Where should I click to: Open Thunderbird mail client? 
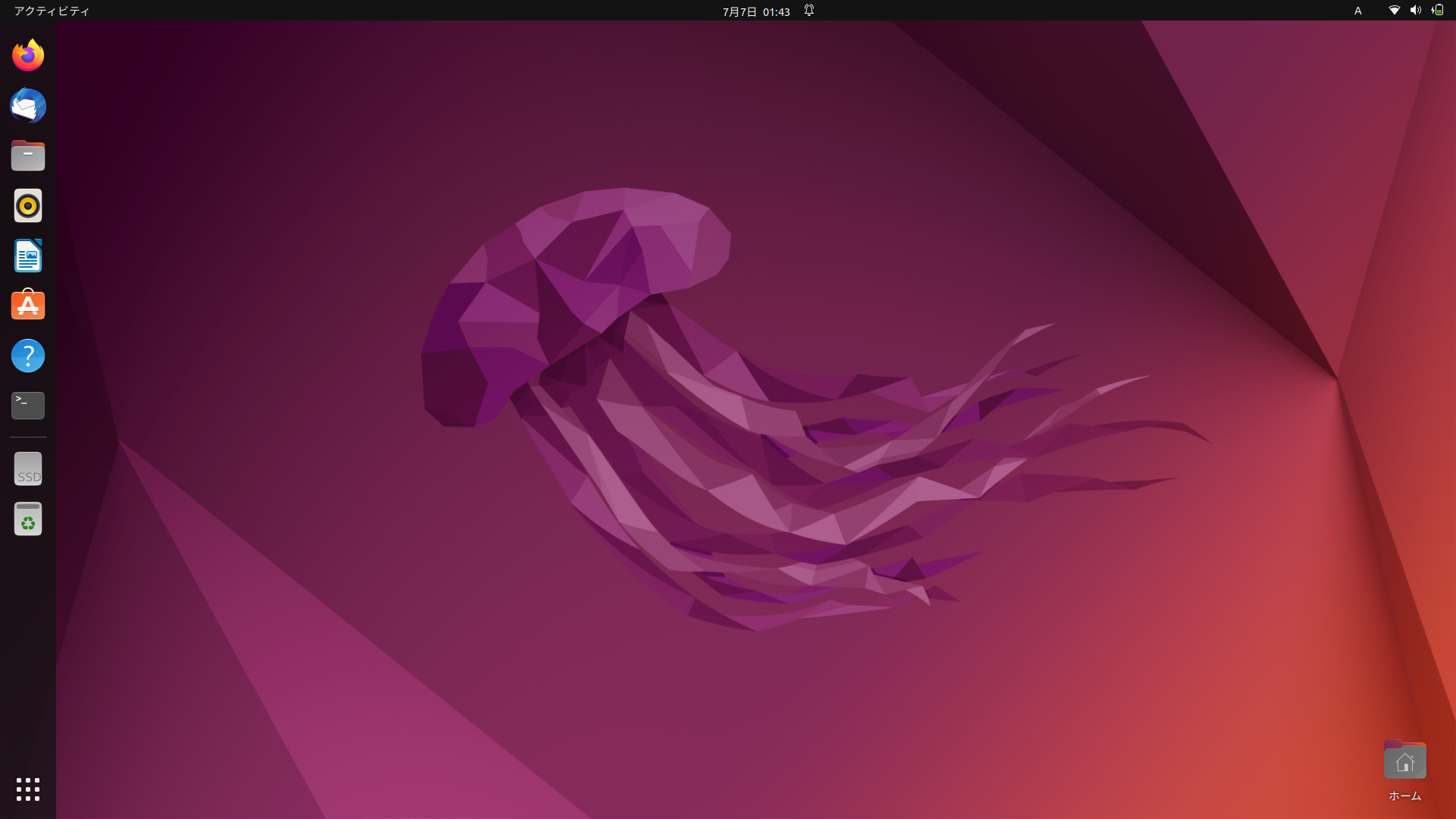pyautogui.click(x=27, y=105)
